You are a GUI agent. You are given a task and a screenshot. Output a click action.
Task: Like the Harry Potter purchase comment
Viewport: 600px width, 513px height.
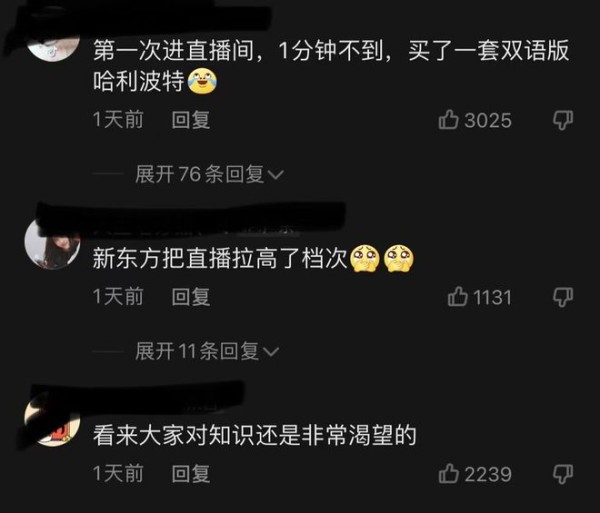[448, 119]
